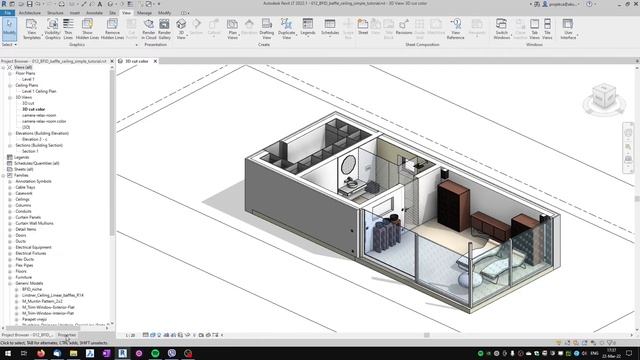Screen dimensions: 640x360
Task: Click Save icon in quick access toolbar
Action: click(x=29, y=4)
